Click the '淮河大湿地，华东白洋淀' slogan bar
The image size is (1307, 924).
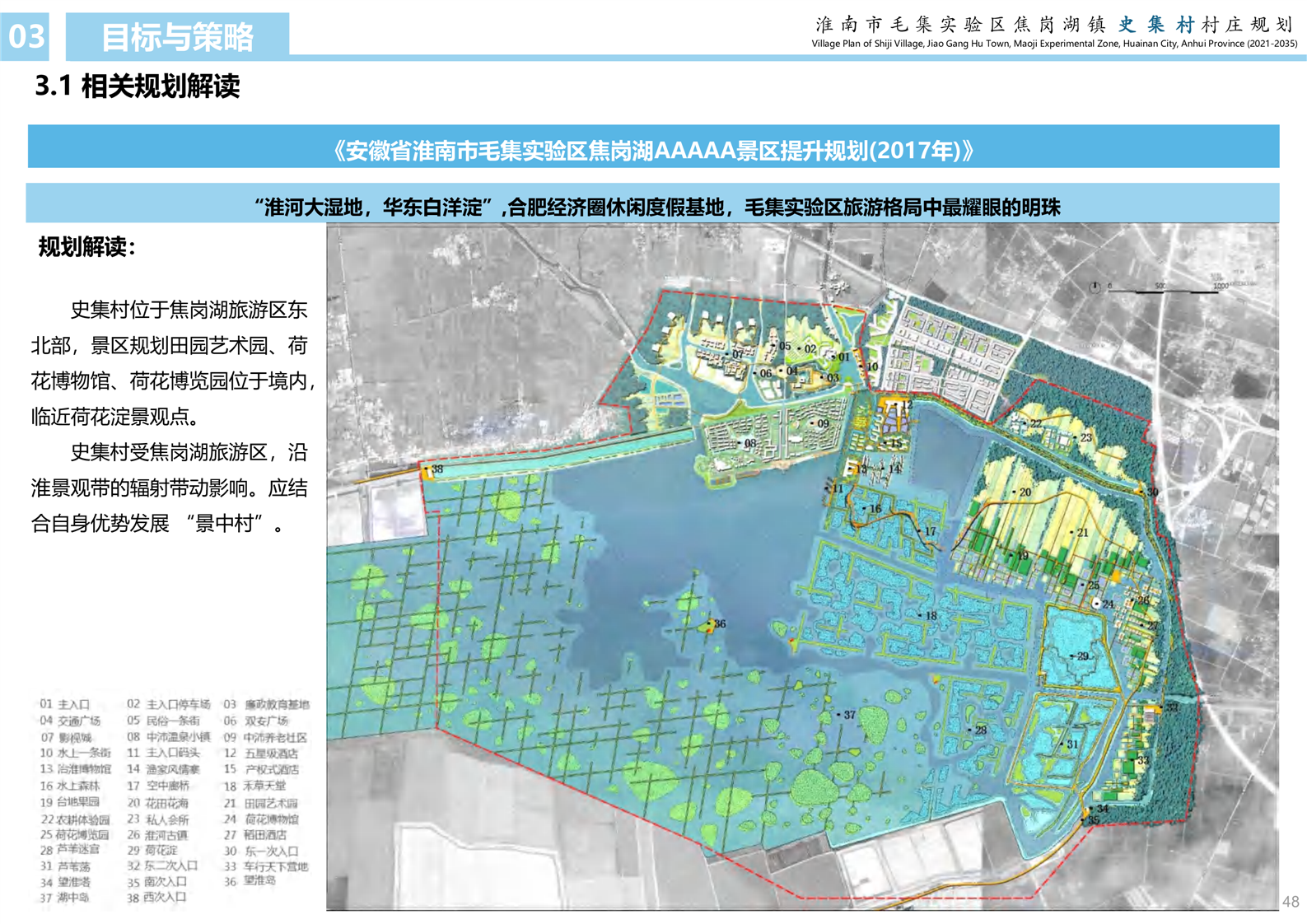coord(653,207)
